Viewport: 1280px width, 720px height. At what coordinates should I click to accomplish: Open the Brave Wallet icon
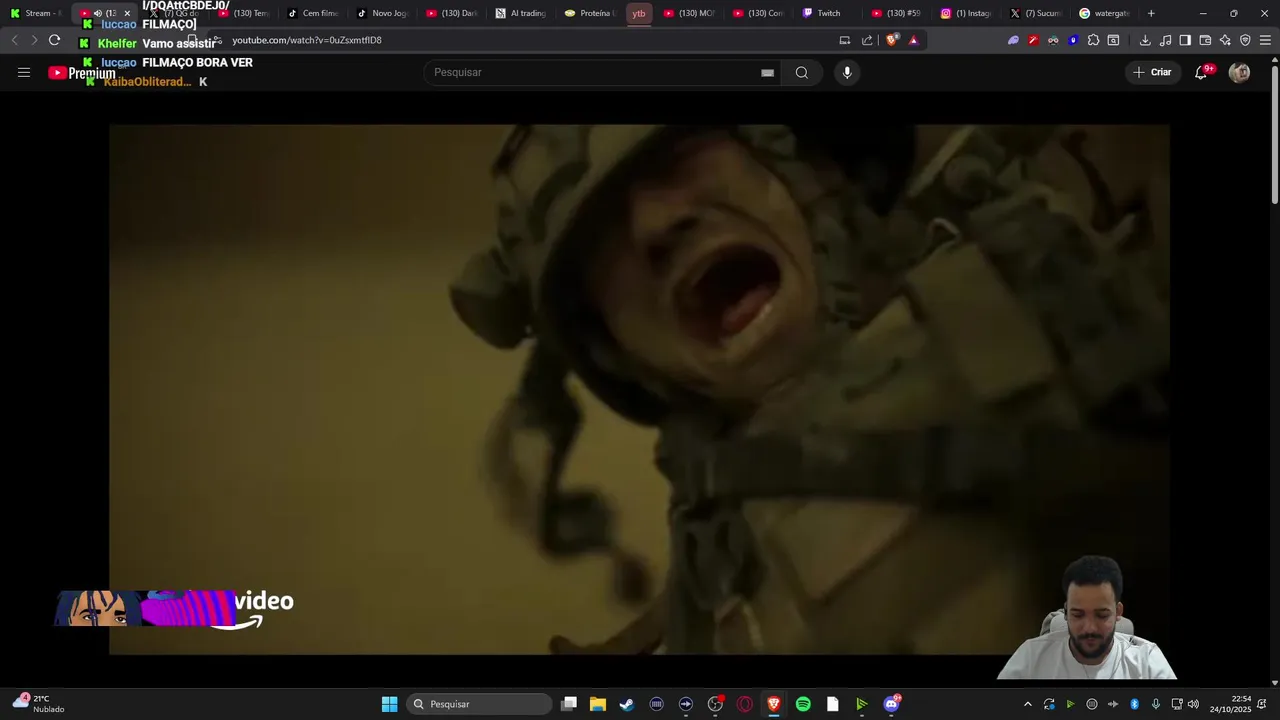(1205, 40)
